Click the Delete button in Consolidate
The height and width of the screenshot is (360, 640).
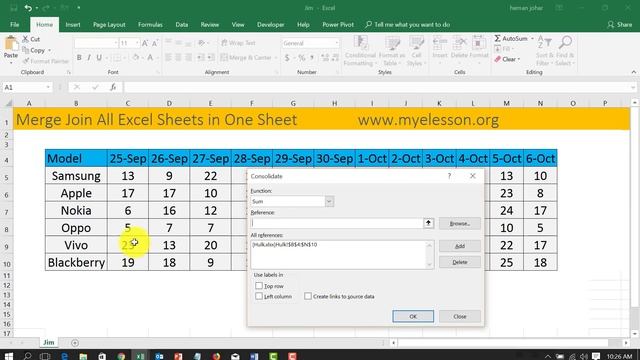[460, 262]
